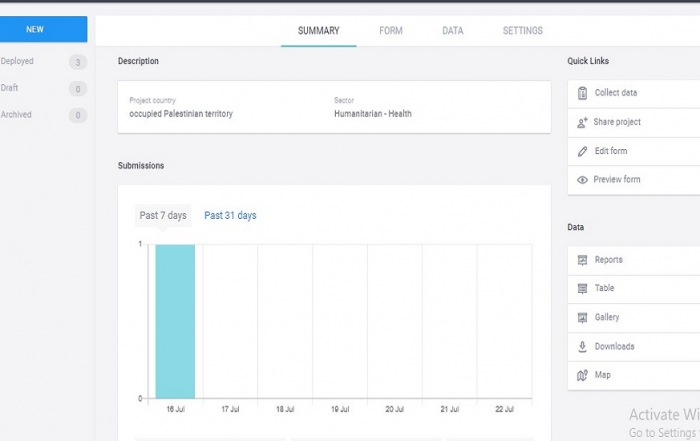Open the Gallery icon

pyautogui.click(x=582, y=318)
